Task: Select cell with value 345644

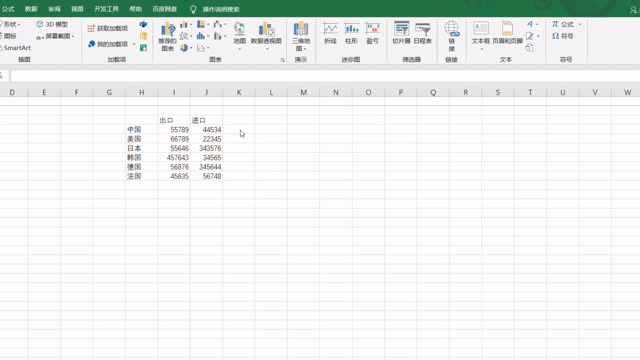Action: click(206, 167)
